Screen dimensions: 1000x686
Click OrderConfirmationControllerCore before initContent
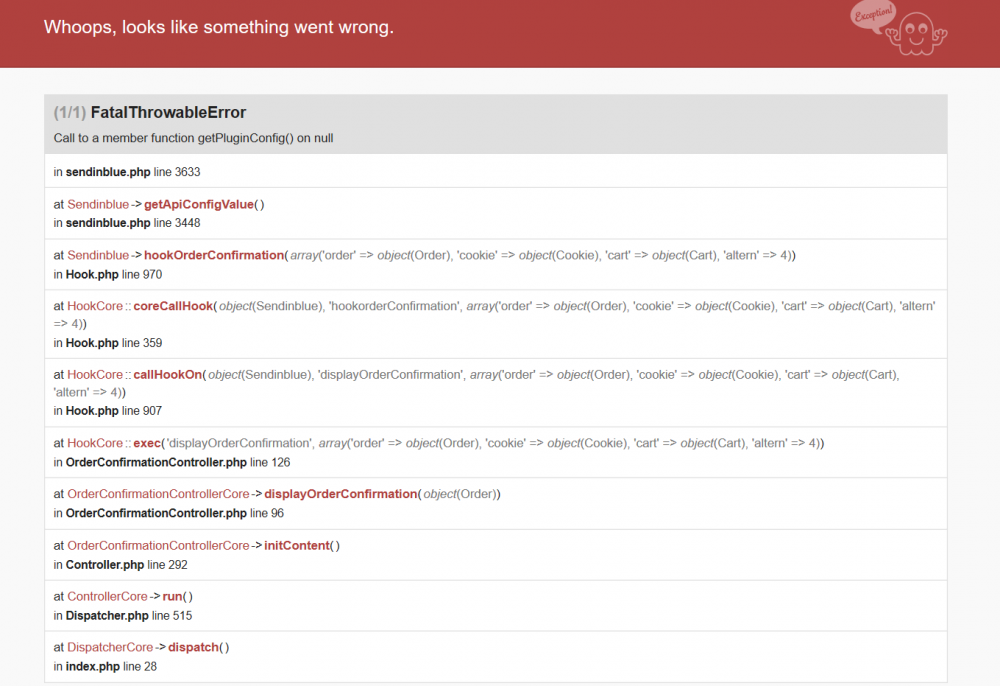[158, 546]
